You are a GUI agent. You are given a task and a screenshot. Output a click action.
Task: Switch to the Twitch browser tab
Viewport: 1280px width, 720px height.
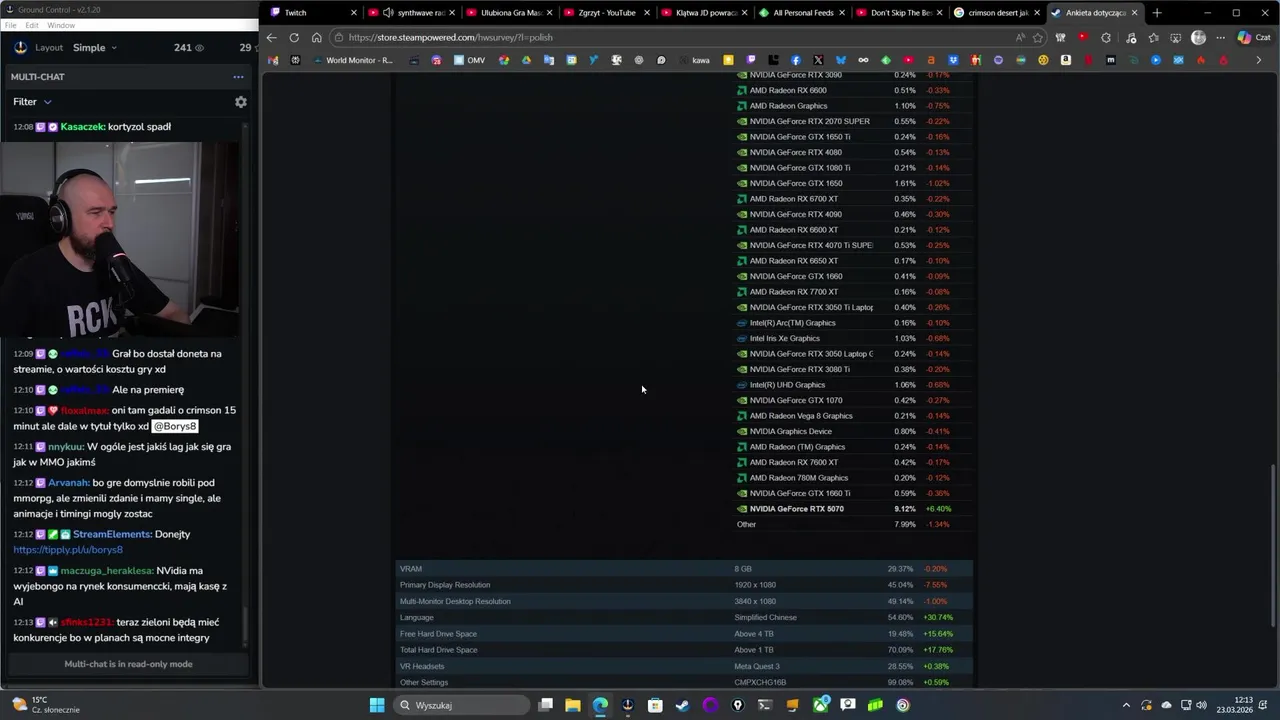pyautogui.click(x=313, y=13)
